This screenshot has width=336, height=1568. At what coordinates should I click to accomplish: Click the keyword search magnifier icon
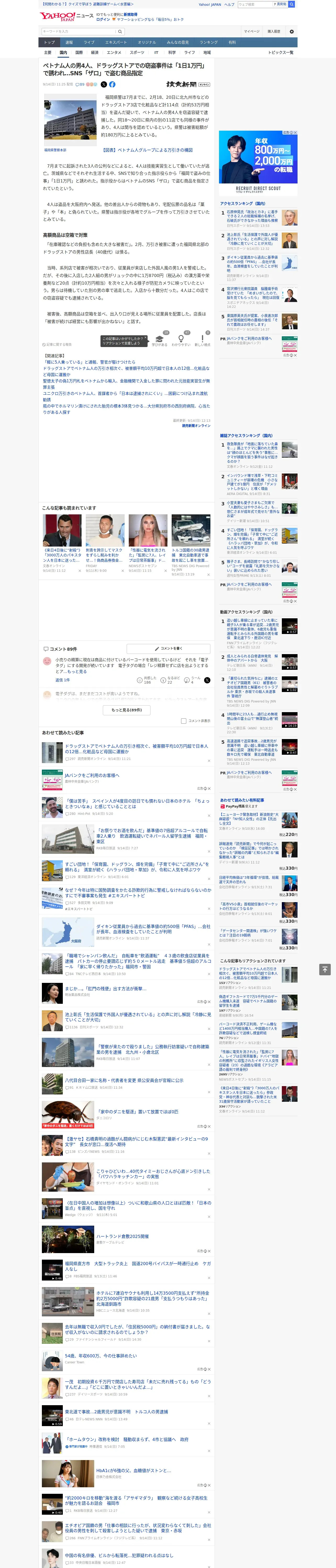[x=120, y=31]
